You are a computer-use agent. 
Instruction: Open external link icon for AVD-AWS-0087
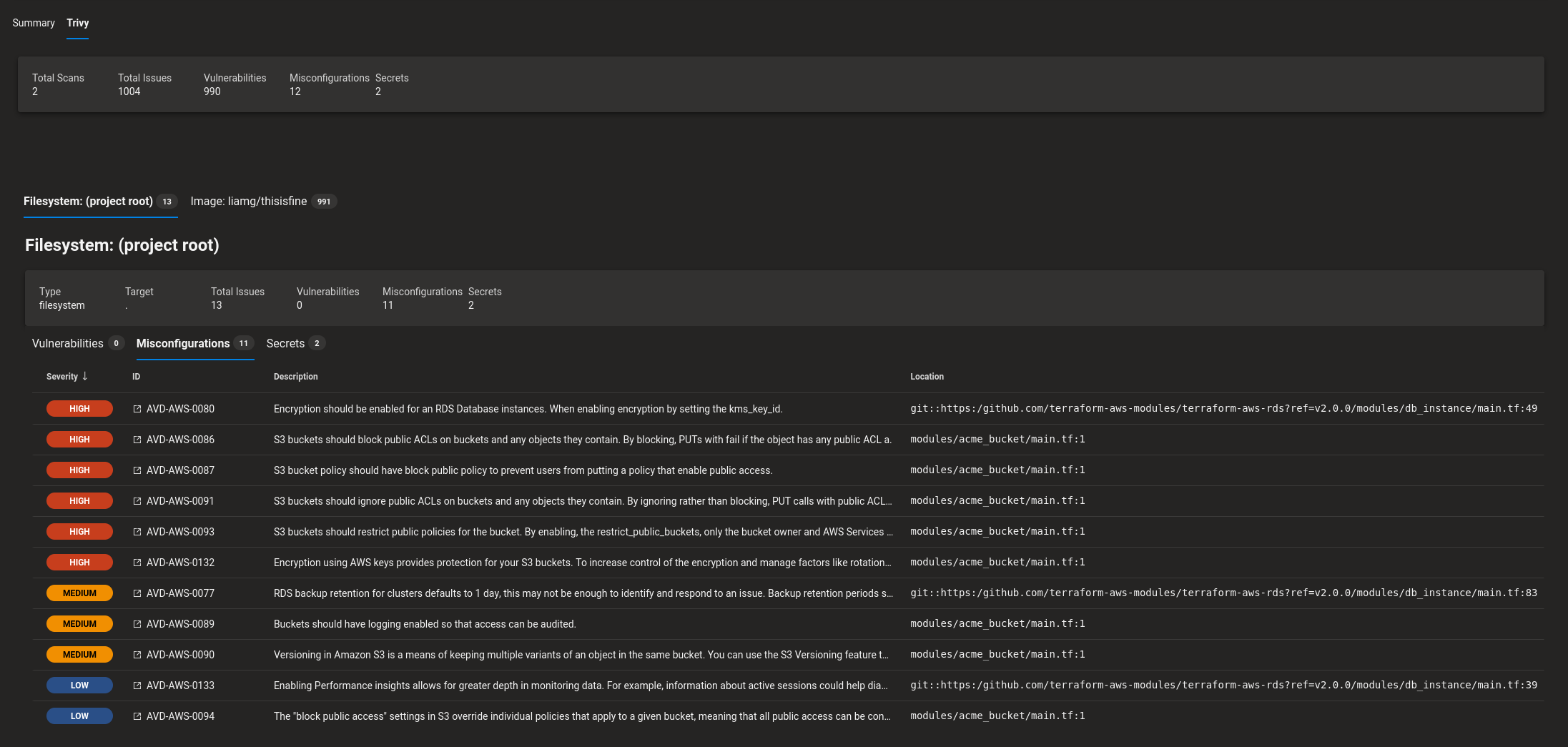coord(137,470)
